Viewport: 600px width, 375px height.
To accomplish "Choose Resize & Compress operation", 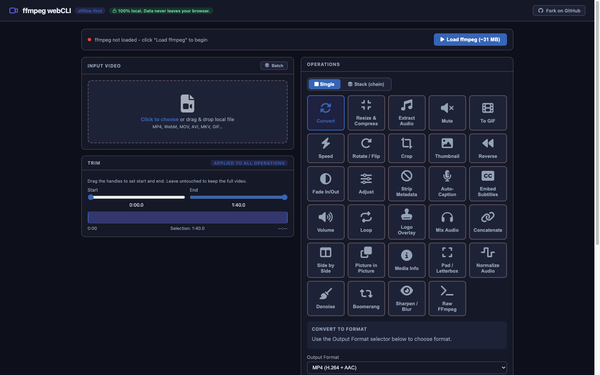I will (x=366, y=113).
